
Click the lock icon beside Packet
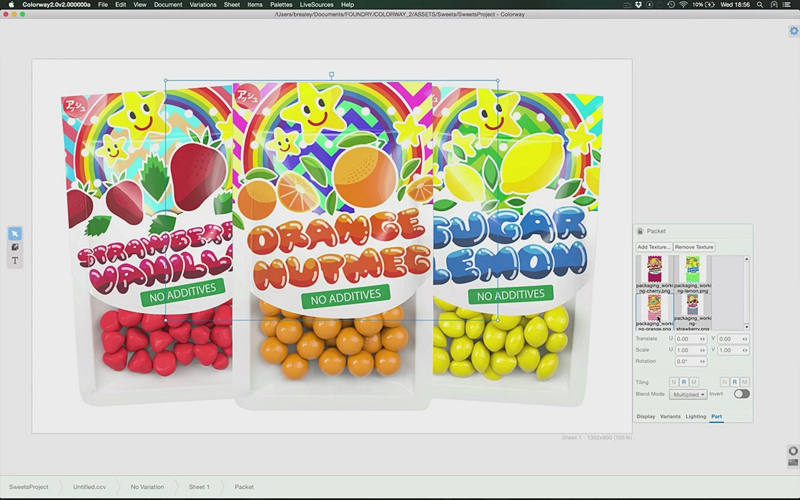pos(641,231)
